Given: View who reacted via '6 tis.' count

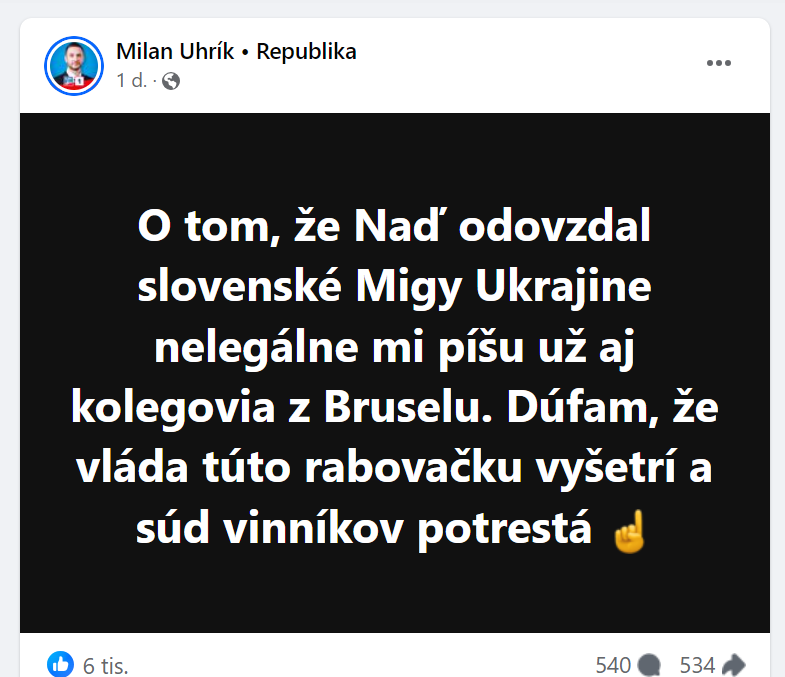Looking at the screenshot, I should [x=106, y=666].
